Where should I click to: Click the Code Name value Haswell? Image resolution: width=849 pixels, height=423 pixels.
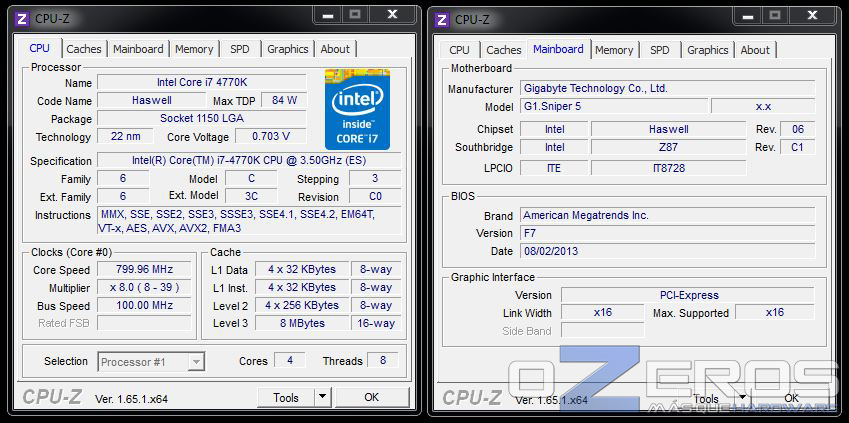click(152, 100)
